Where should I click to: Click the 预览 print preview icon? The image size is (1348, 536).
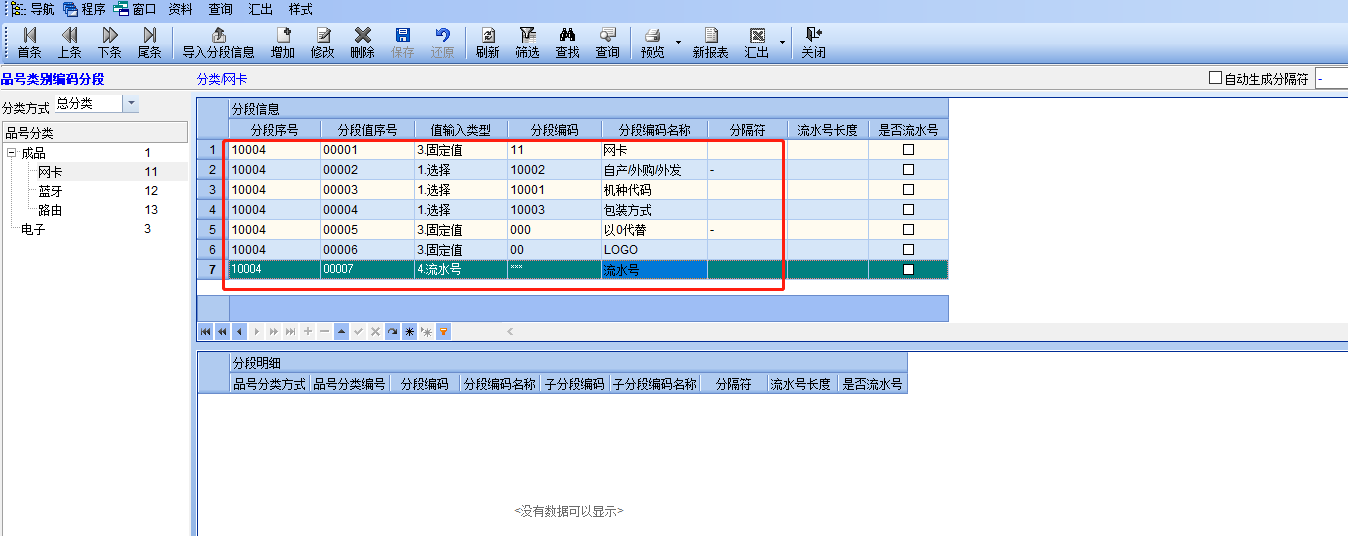tap(652, 43)
